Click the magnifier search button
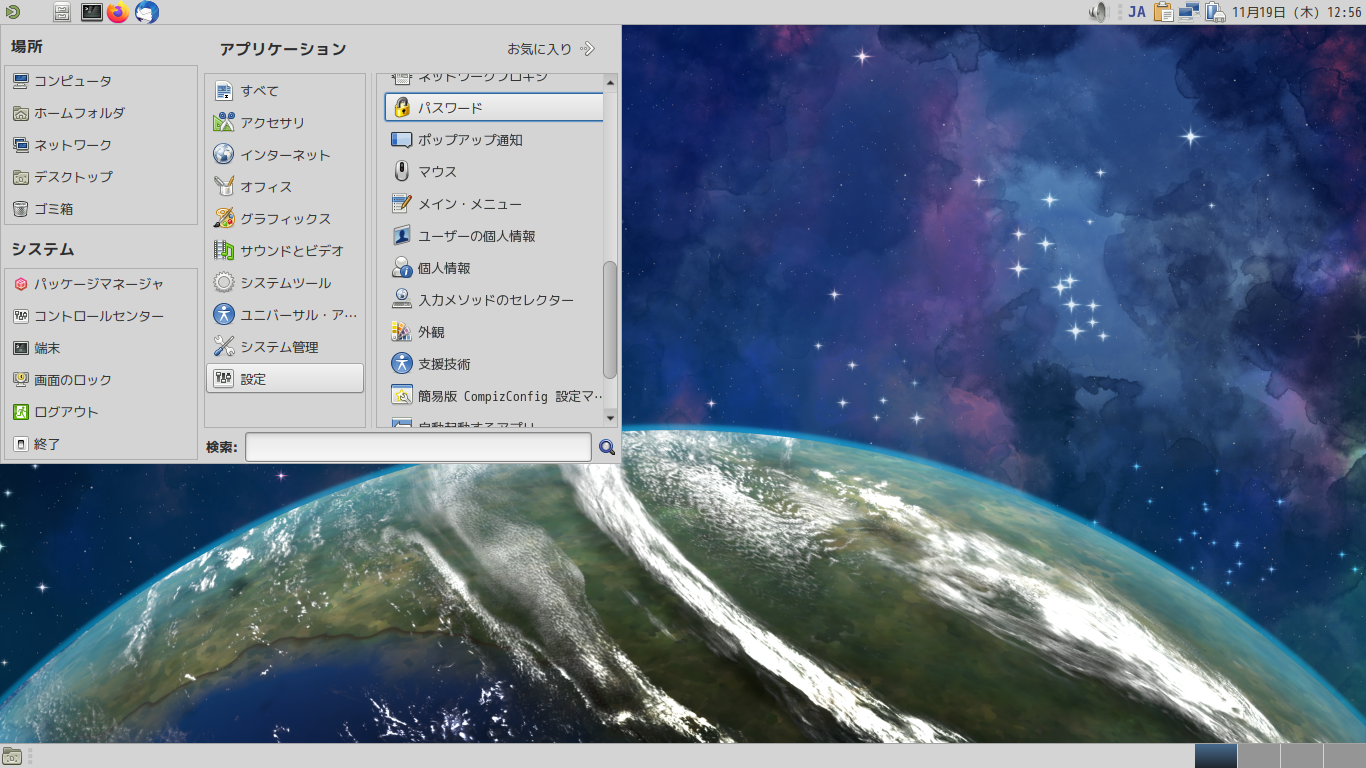Screen dimensions: 1366x768 click(x=607, y=447)
